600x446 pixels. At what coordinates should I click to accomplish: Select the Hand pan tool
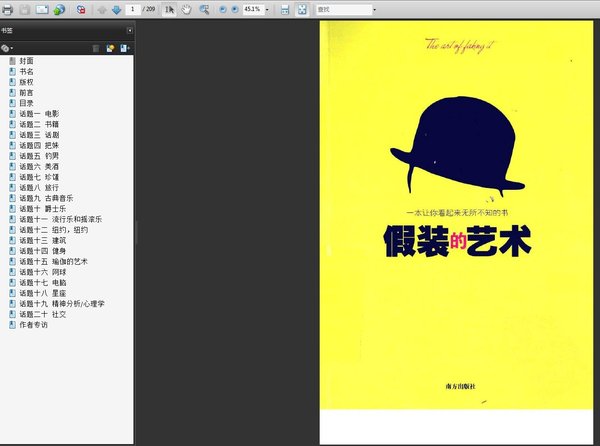[x=186, y=9]
